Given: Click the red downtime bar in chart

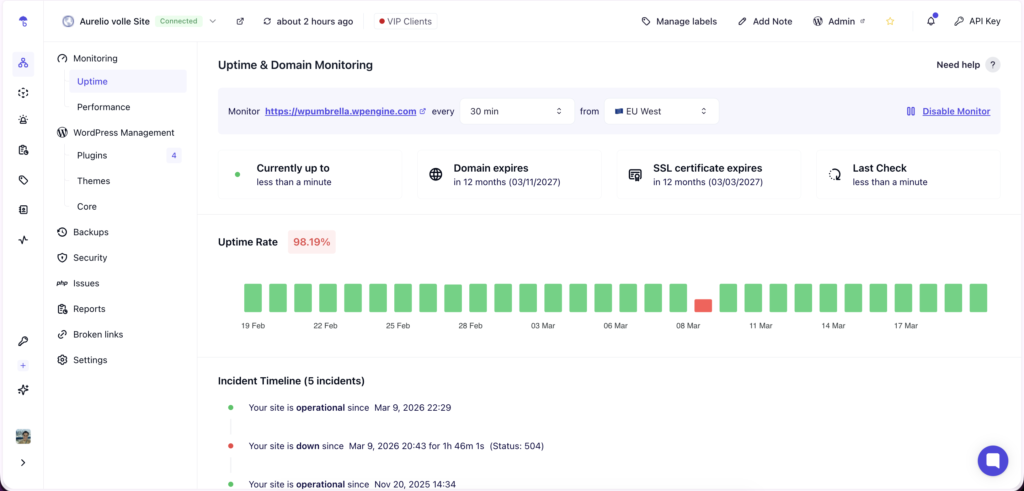Looking at the screenshot, I should 704,305.
